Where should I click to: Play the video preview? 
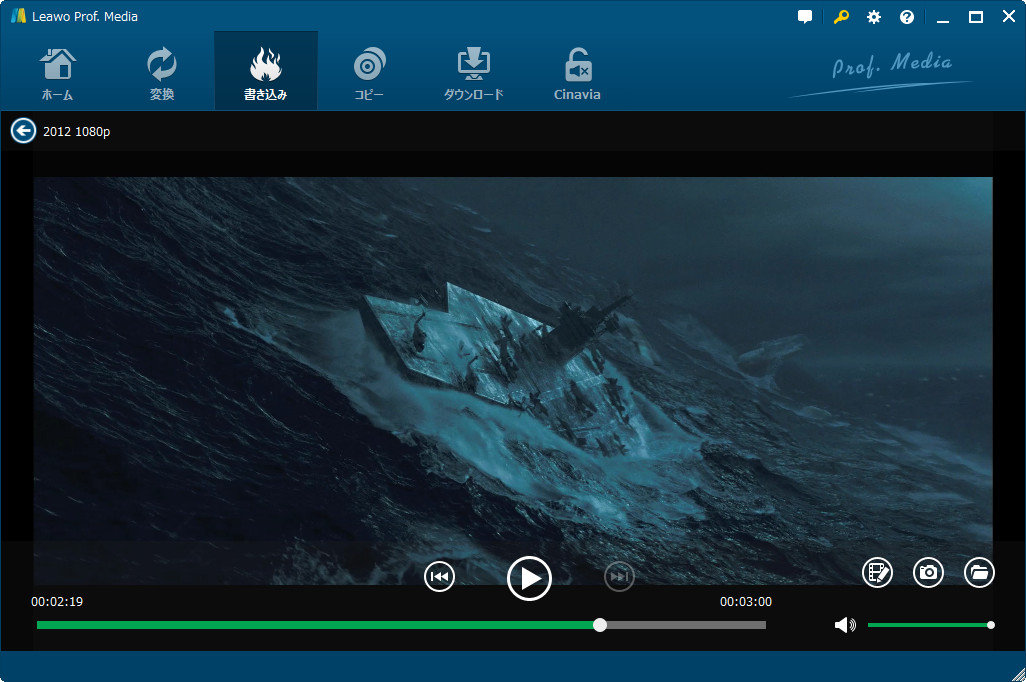pos(529,578)
